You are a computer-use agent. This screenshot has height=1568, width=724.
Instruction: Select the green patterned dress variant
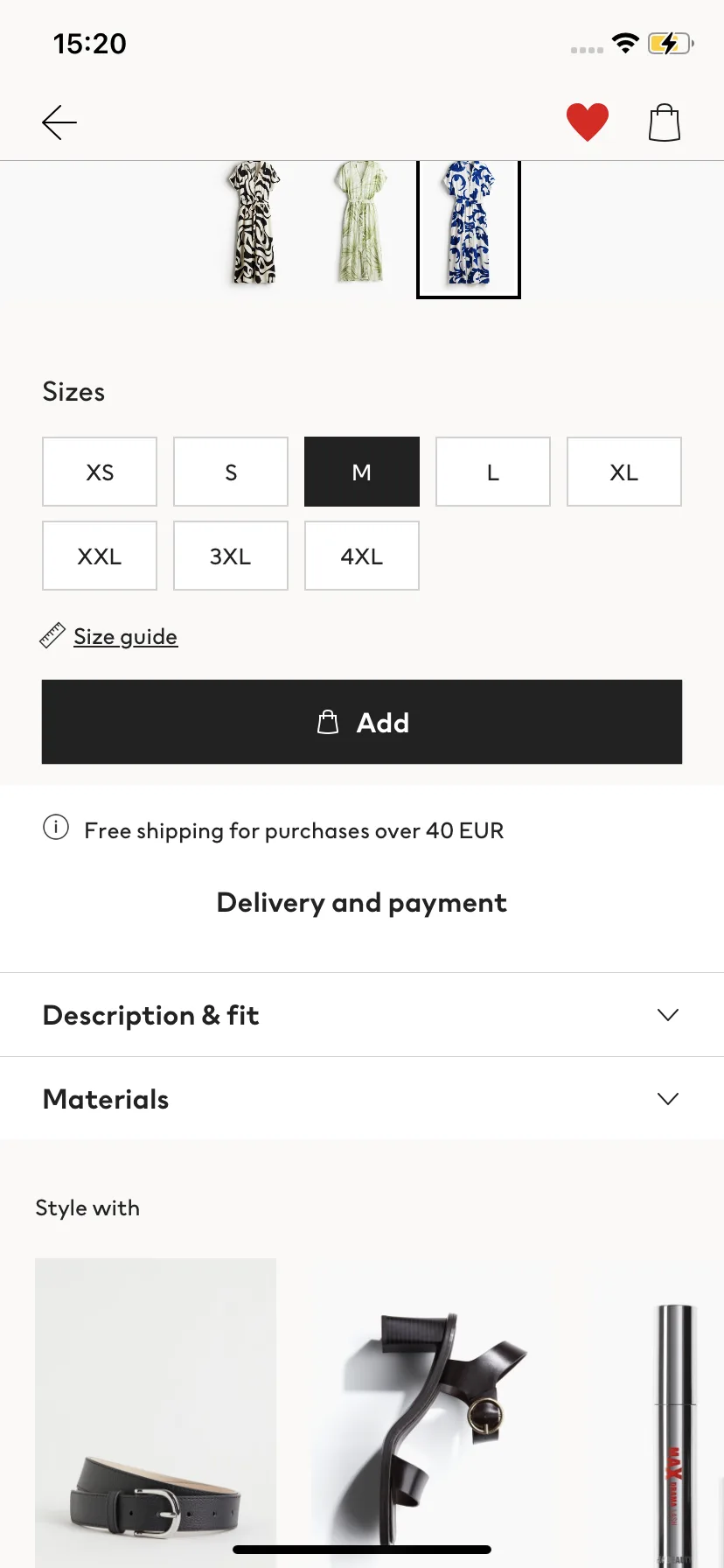360,223
